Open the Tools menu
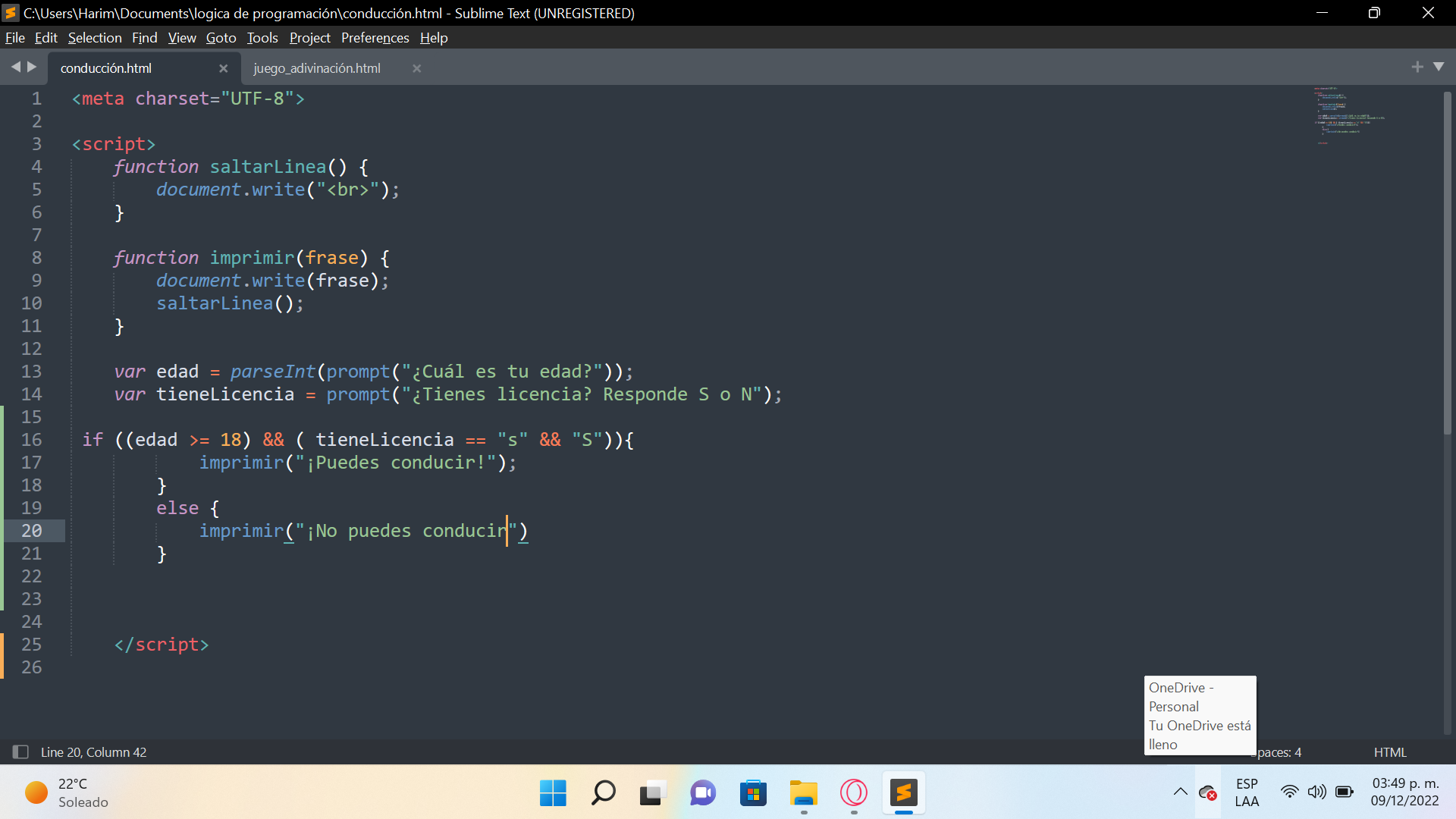 262,38
